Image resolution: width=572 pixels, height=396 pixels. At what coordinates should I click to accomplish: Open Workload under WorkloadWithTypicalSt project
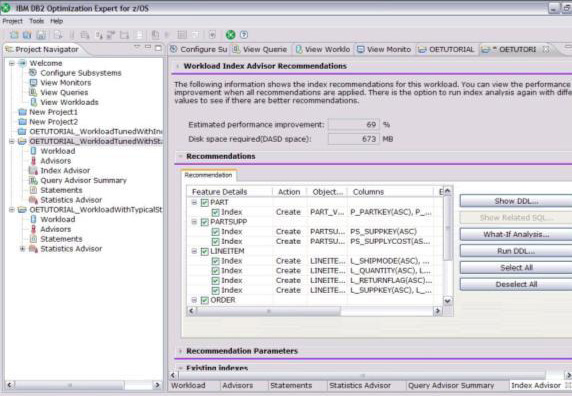click(58, 219)
